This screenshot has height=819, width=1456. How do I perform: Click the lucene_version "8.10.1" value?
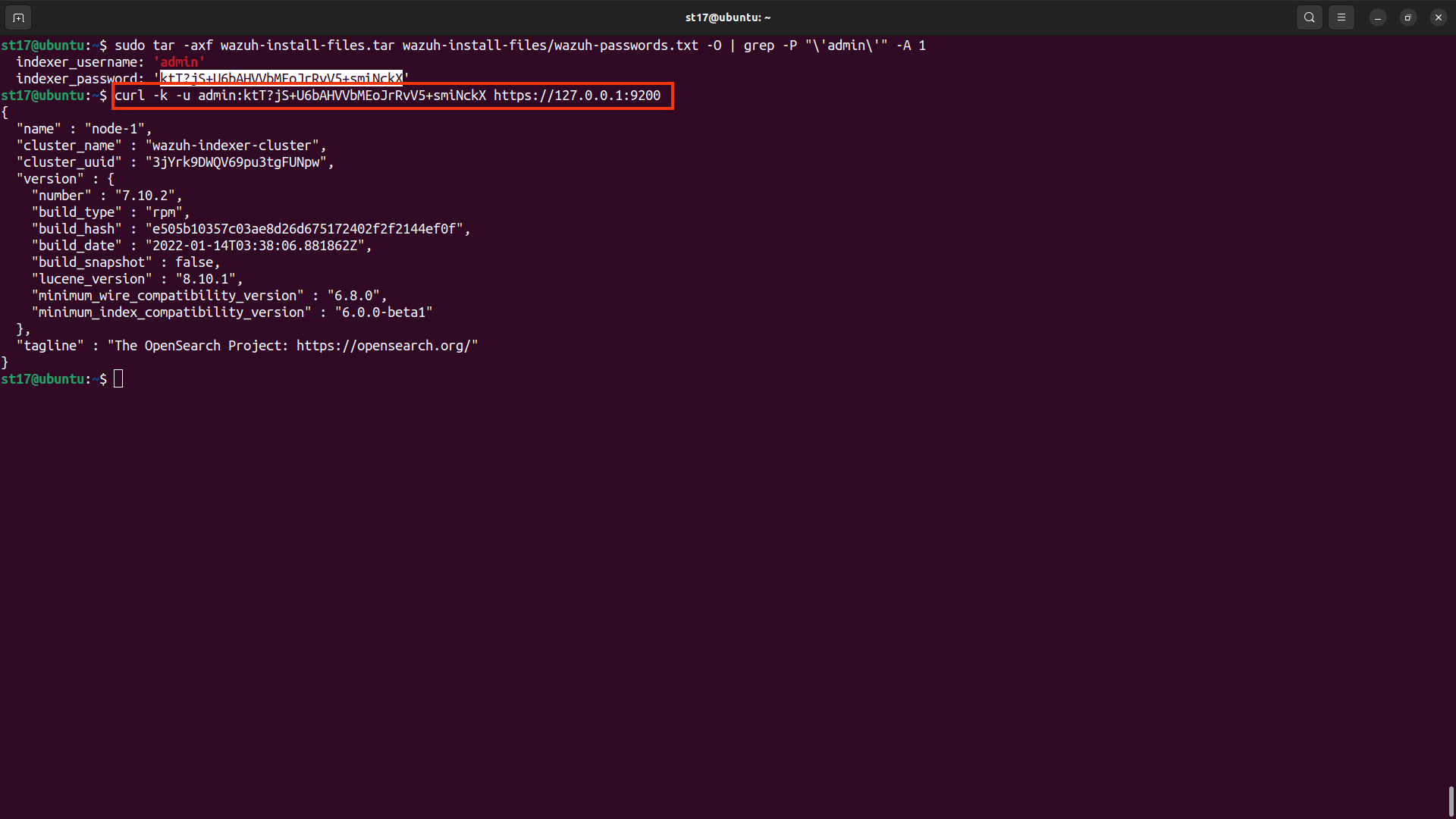[x=206, y=279]
